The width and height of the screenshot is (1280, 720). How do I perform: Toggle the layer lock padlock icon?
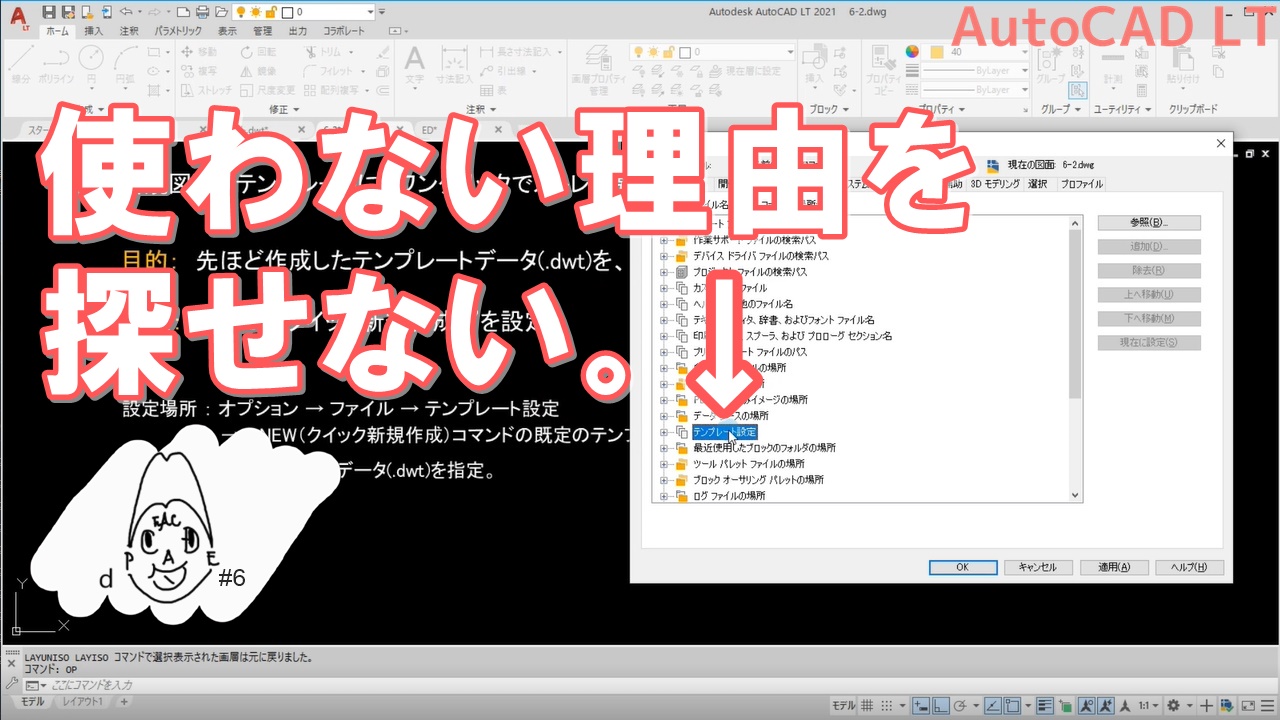[669, 52]
